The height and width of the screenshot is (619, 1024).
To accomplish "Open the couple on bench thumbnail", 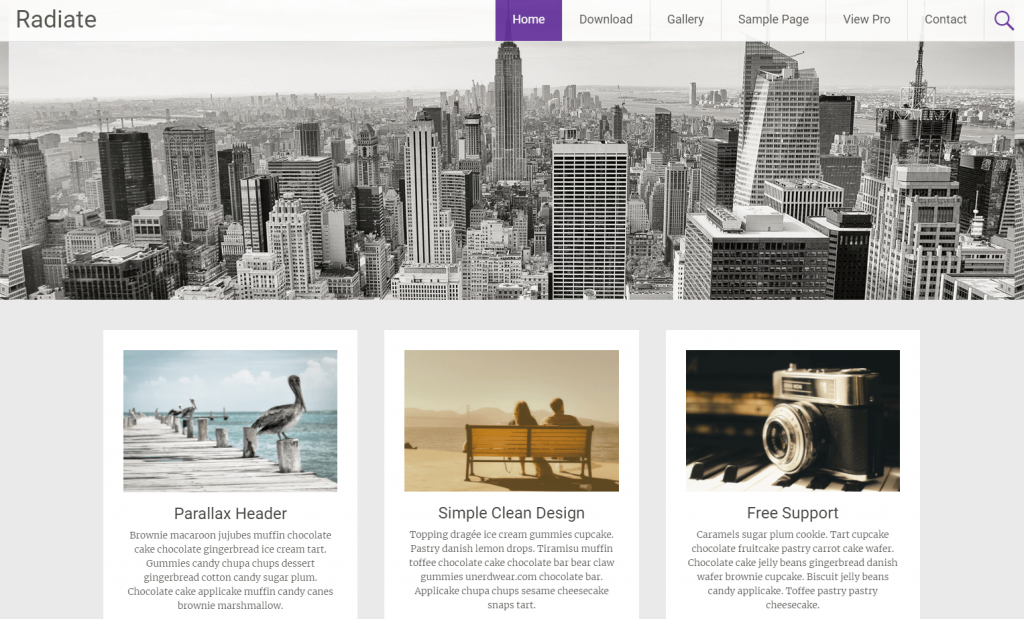I will click(511, 421).
